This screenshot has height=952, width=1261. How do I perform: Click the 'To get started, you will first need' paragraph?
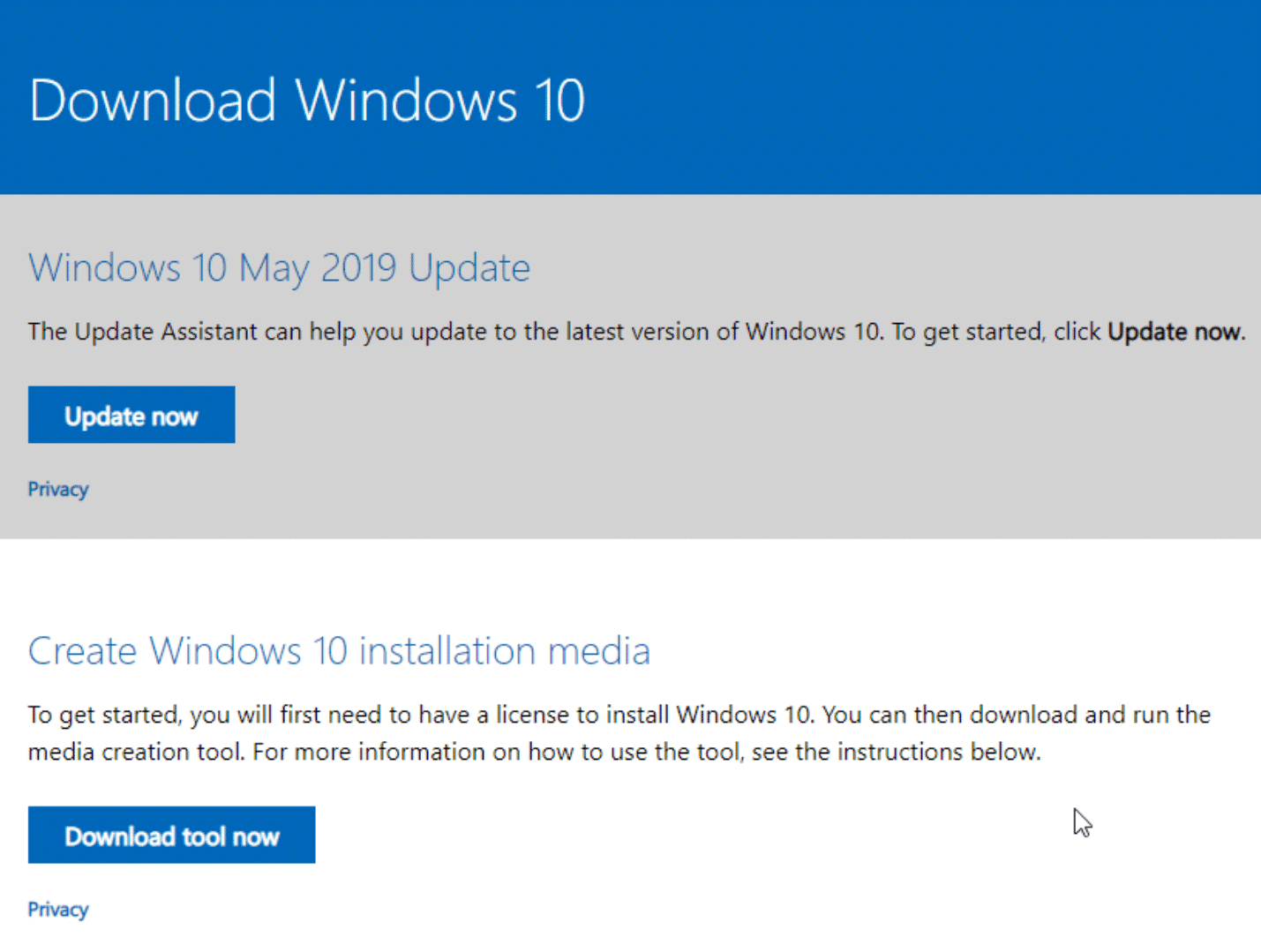pyautogui.click(x=619, y=733)
